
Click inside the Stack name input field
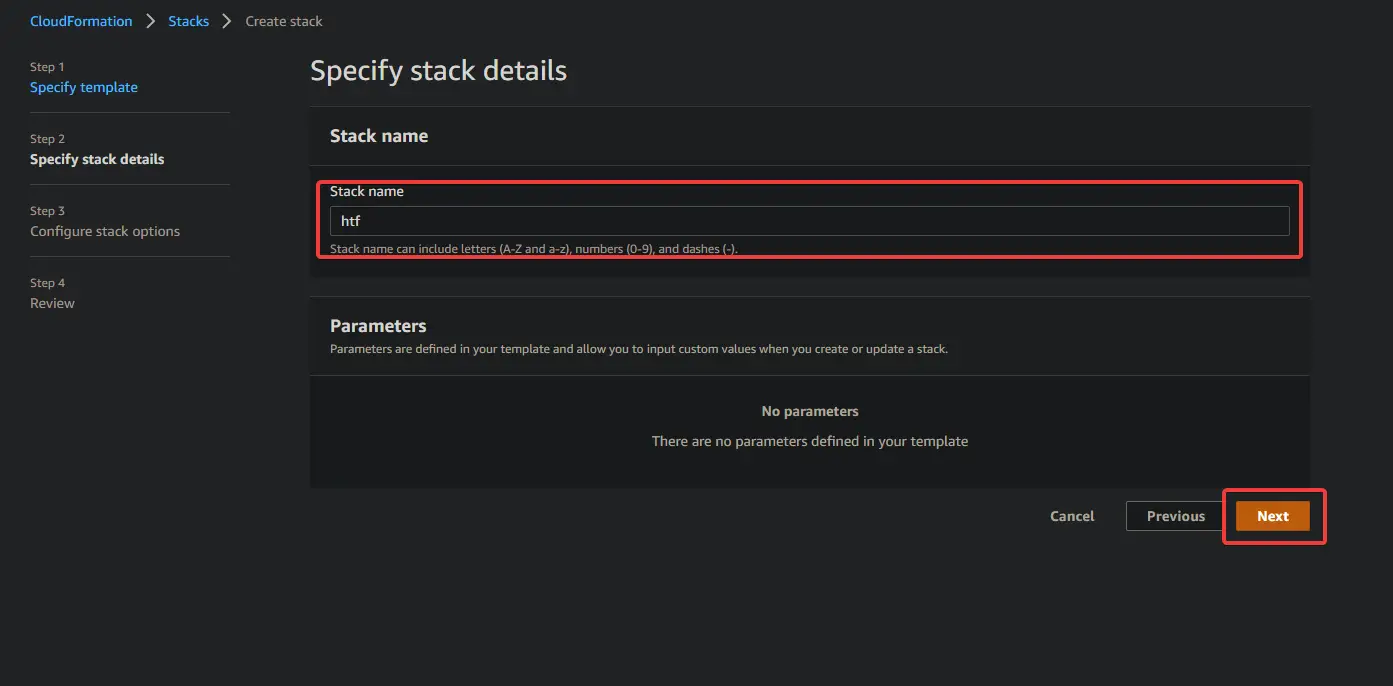pos(809,220)
